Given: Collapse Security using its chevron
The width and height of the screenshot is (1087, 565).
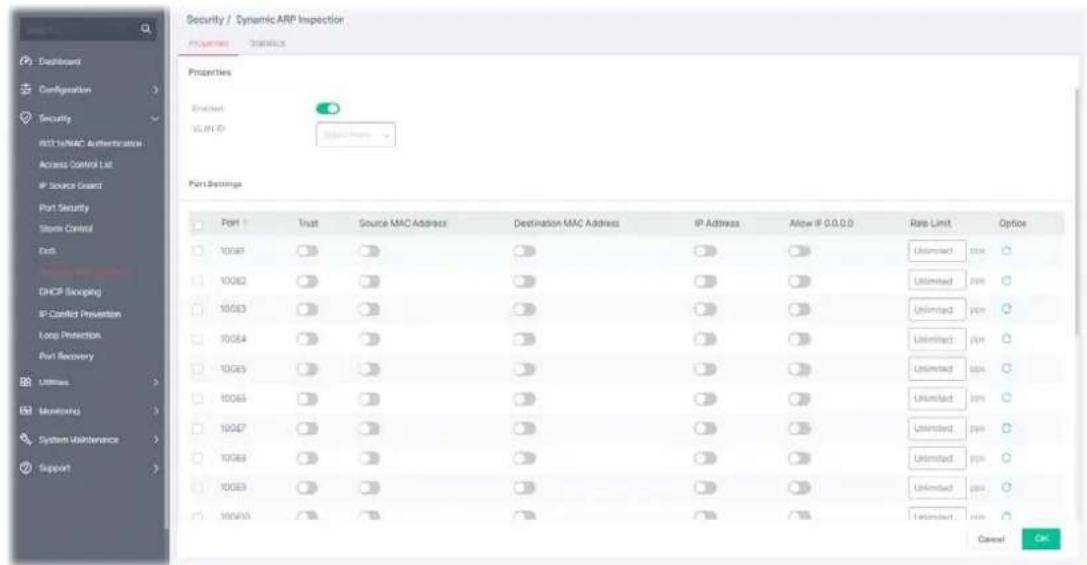Looking at the screenshot, I should (155, 119).
